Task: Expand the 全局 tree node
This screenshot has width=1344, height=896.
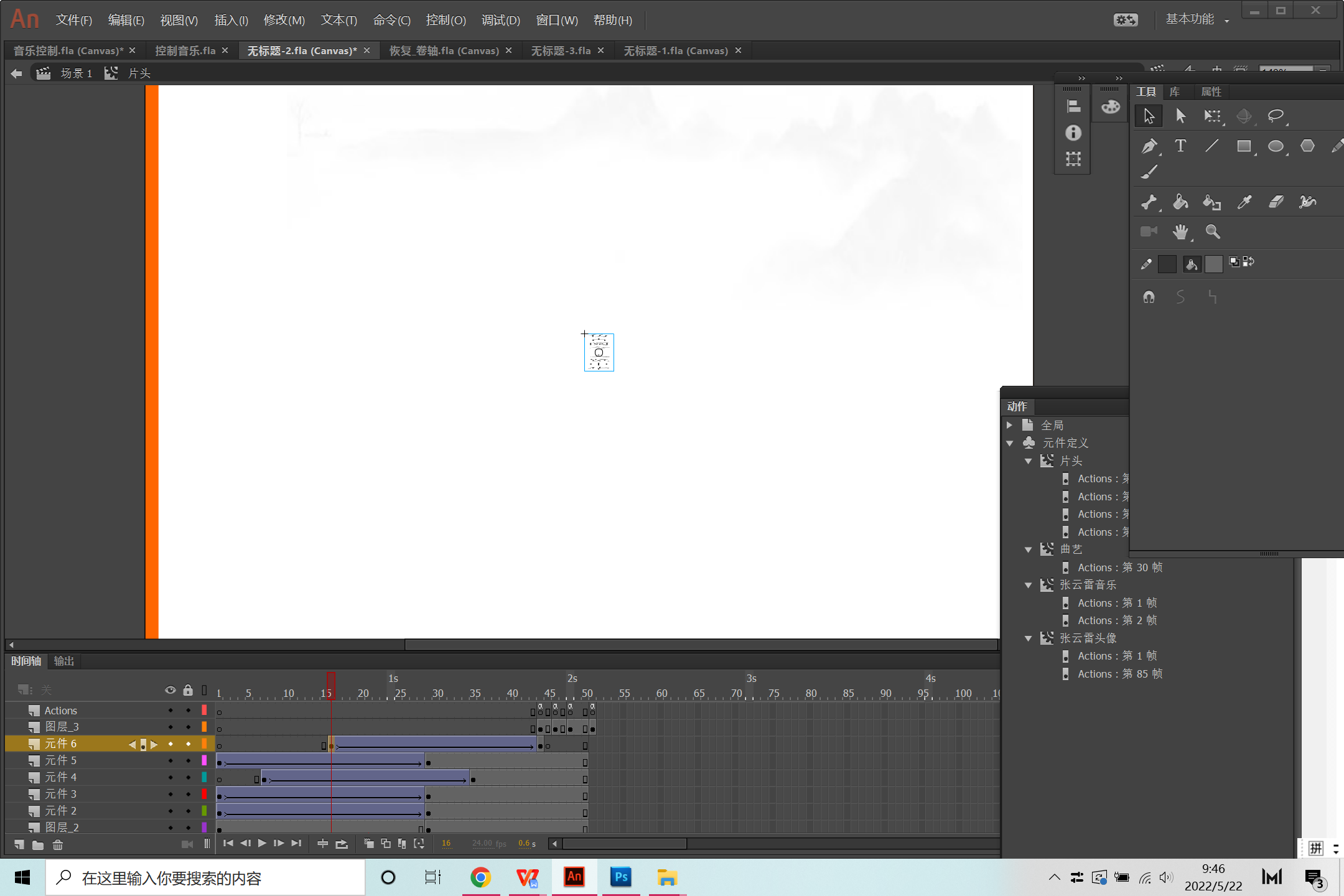Action: 1010,425
